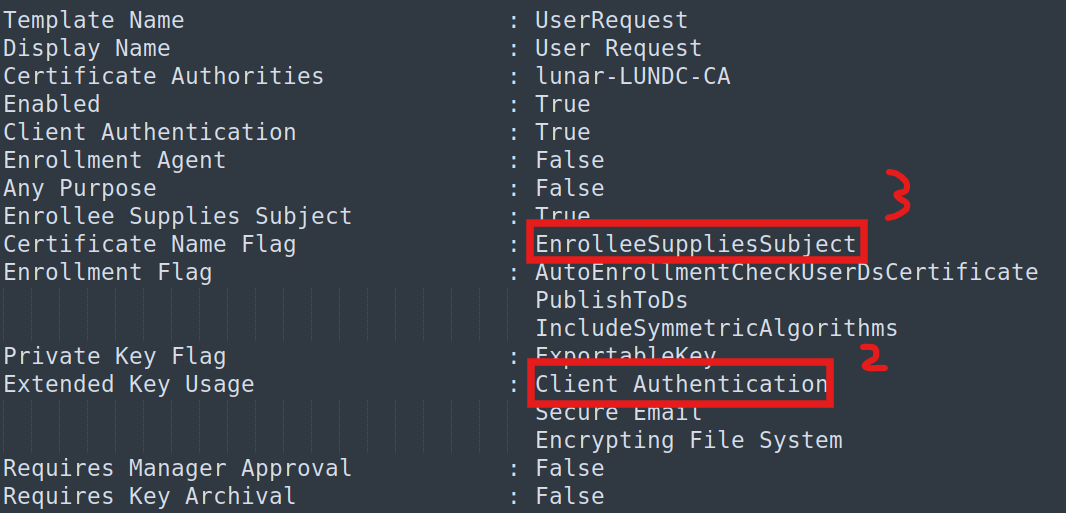This screenshot has height=513, width=1066.
Task: Select the AutoEnrollmentCheckUserDsCertificate enrollment flag
Action: coord(786,272)
